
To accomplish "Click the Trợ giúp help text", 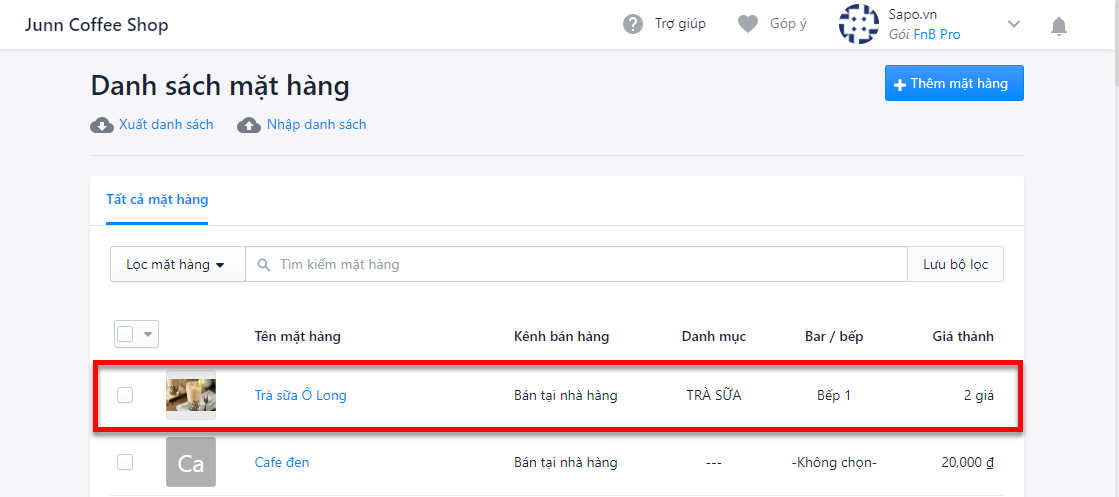I will pos(680,24).
